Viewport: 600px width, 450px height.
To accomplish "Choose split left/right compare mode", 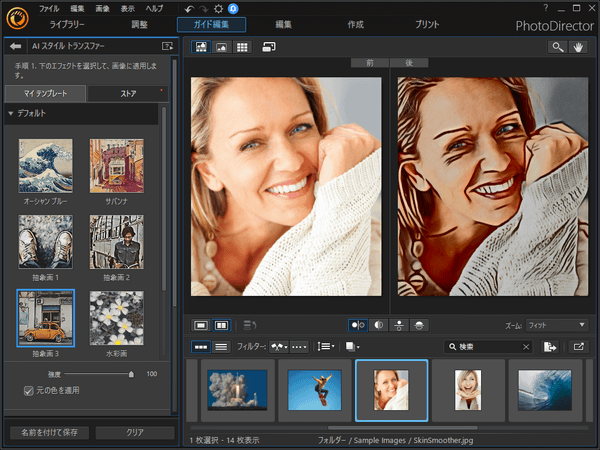I will pyautogui.click(x=378, y=325).
